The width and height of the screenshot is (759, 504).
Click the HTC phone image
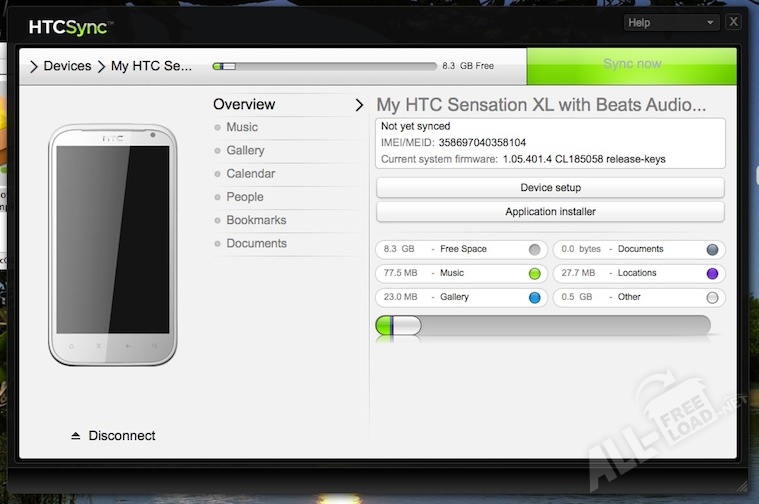112,245
